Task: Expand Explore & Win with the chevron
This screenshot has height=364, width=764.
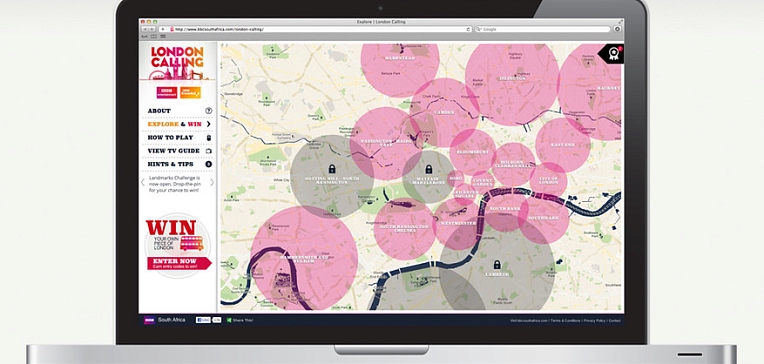Action: tap(209, 124)
